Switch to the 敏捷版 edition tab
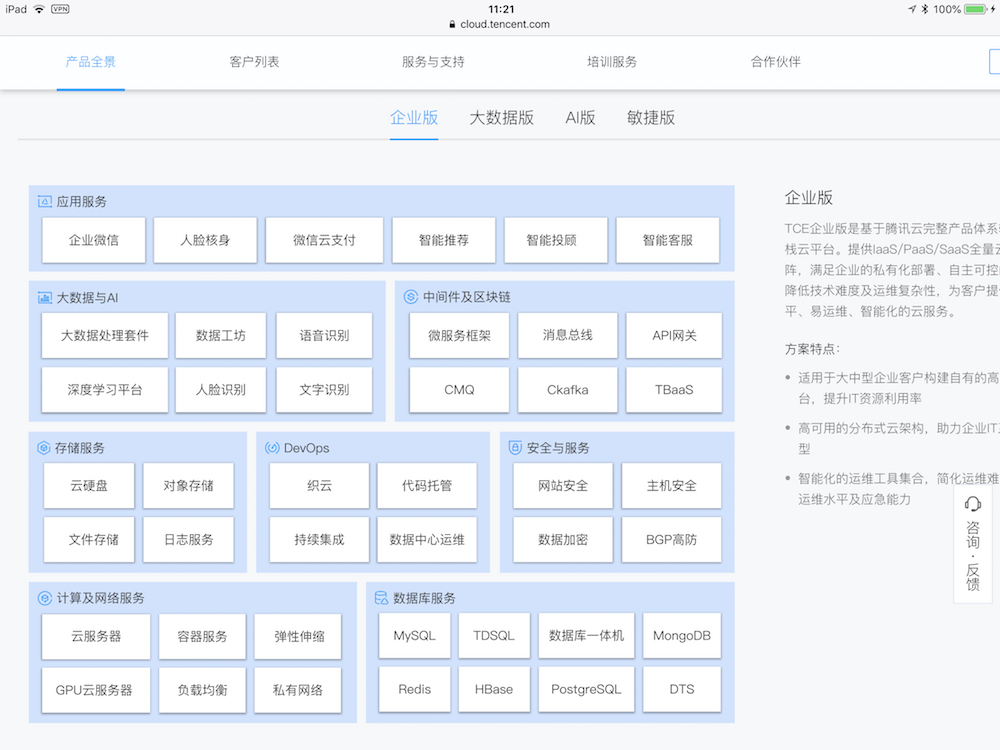 (651, 118)
